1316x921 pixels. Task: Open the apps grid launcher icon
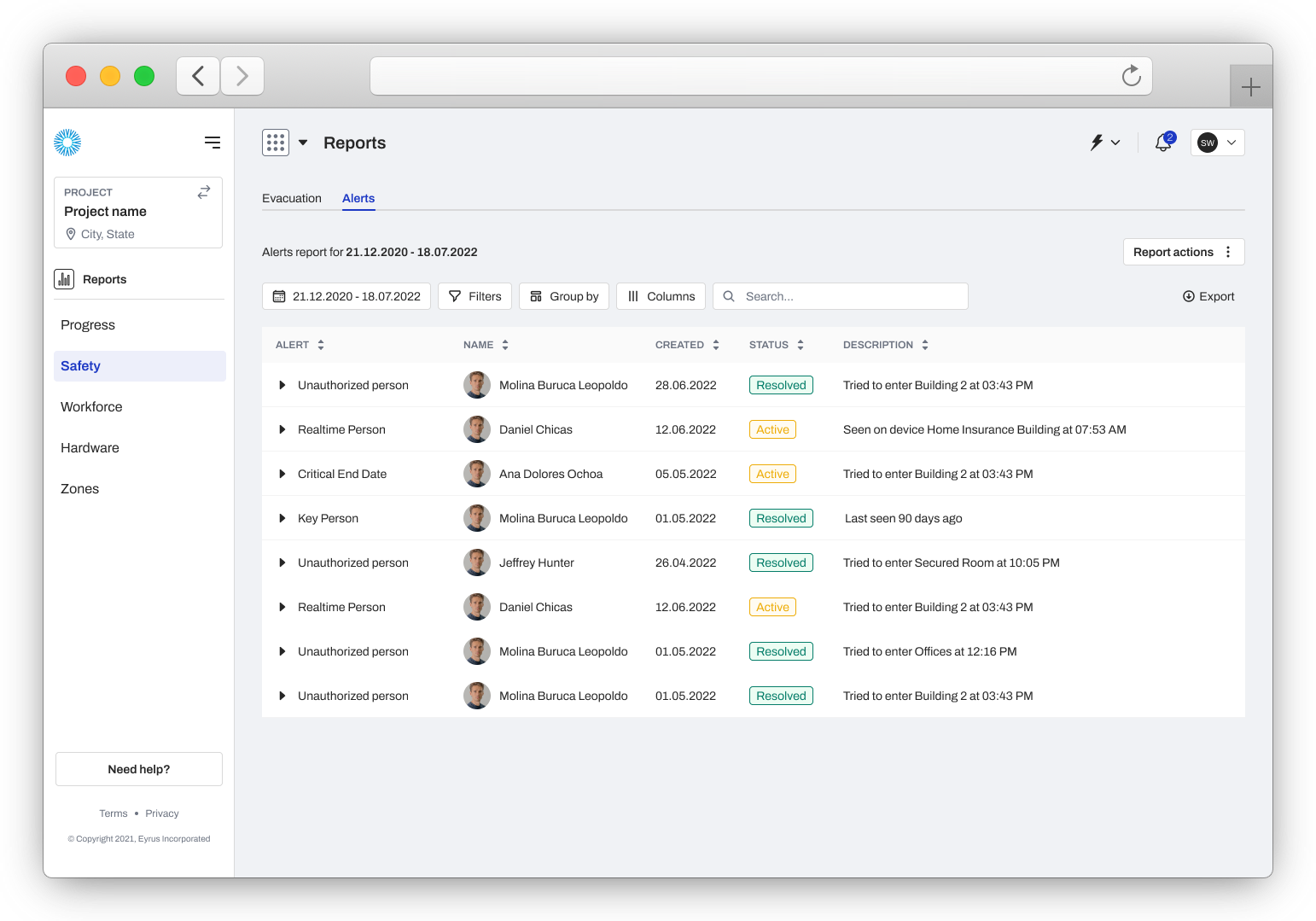(x=275, y=142)
